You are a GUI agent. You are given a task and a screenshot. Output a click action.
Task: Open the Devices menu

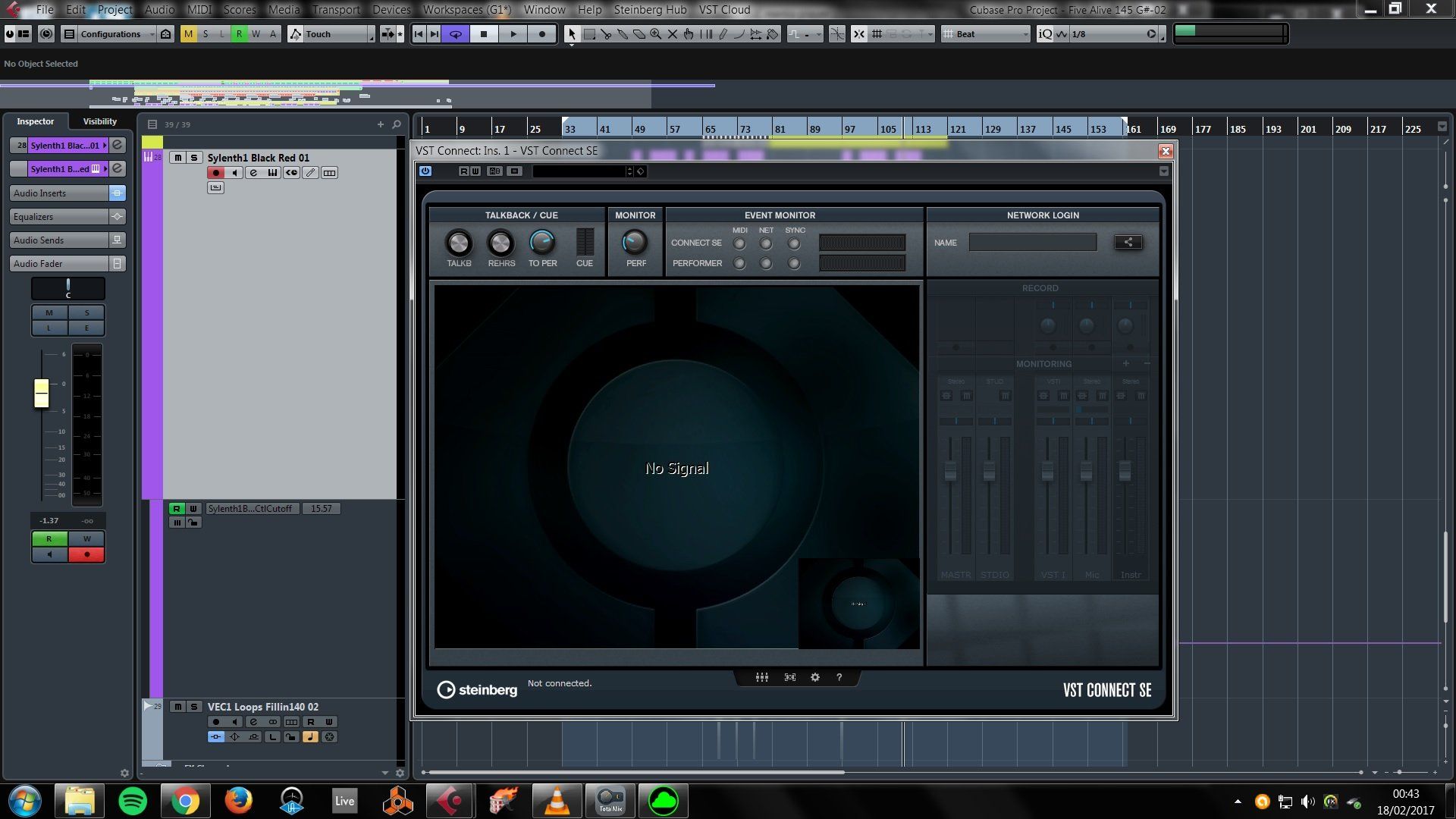click(391, 10)
